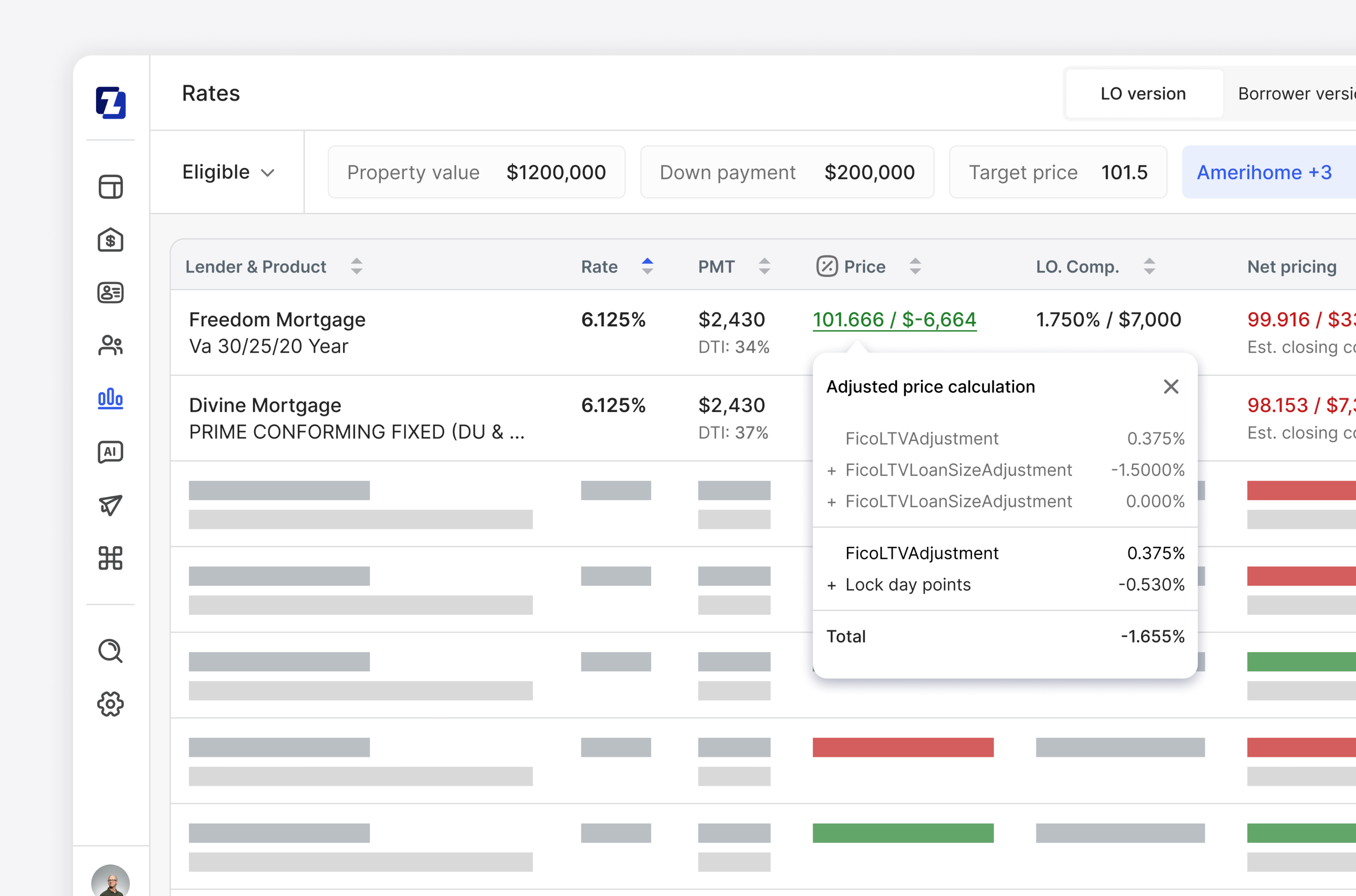Open the house dollar loans icon
Screen dimensions: 1356x896
pyautogui.click(x=110, y=239)
